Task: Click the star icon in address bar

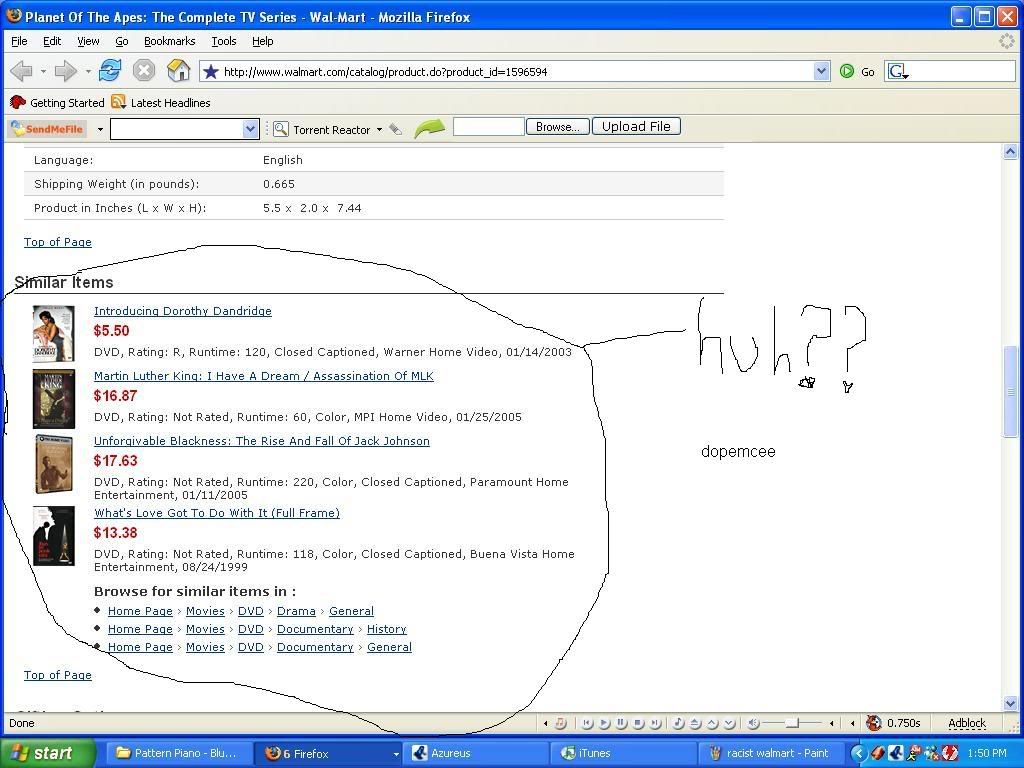Action: [210, 71]
